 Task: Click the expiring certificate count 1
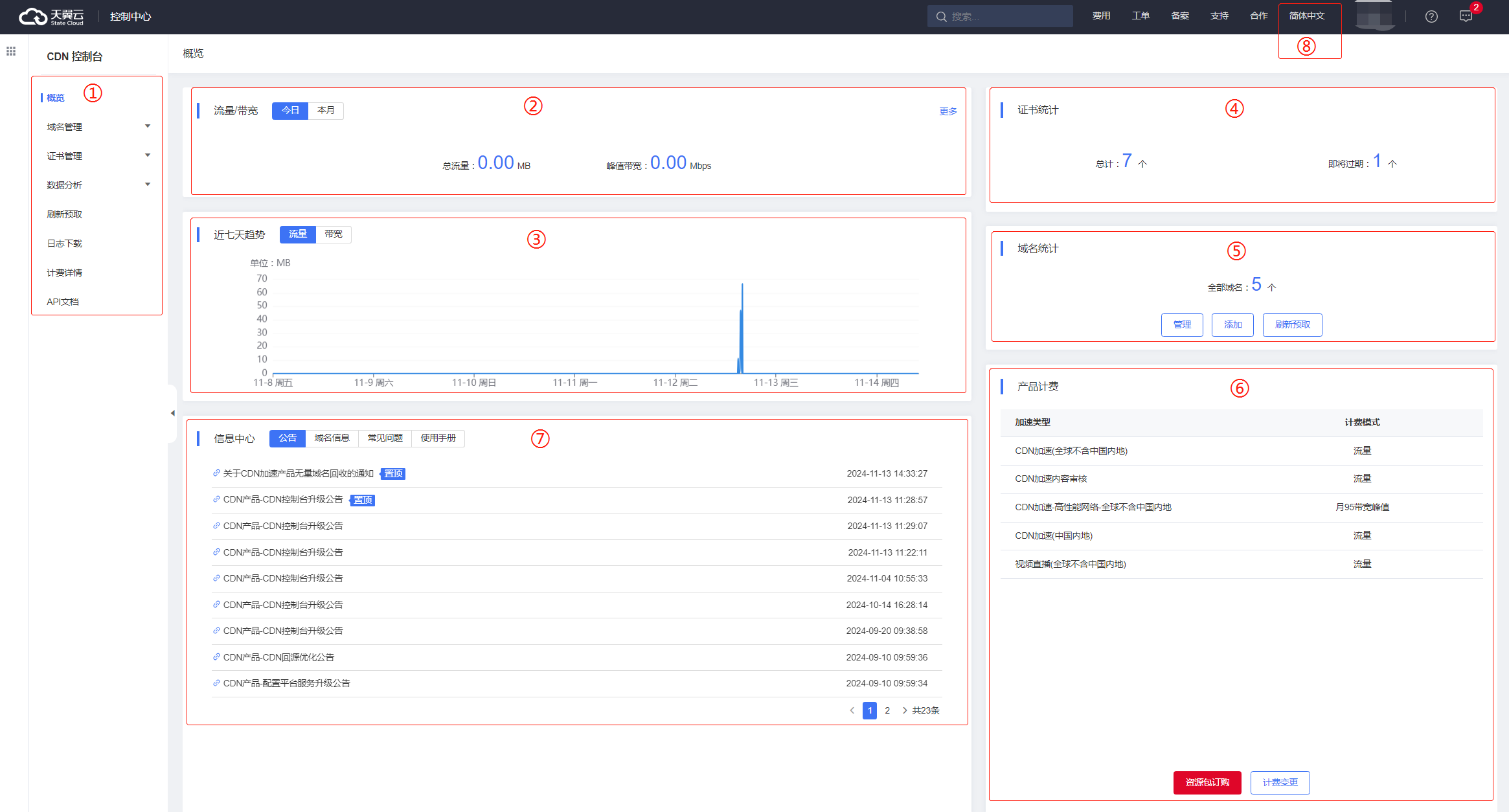pos(1378,161)
